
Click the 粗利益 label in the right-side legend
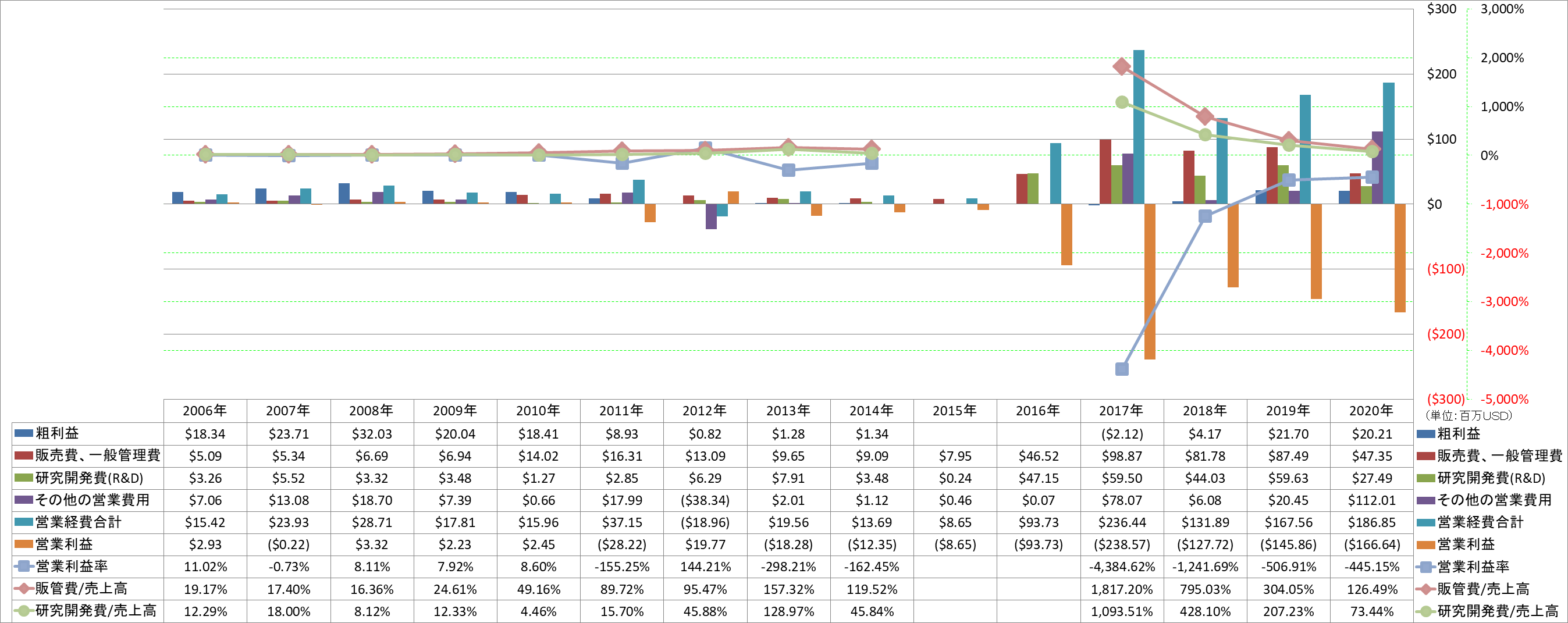click(1459, 434)
